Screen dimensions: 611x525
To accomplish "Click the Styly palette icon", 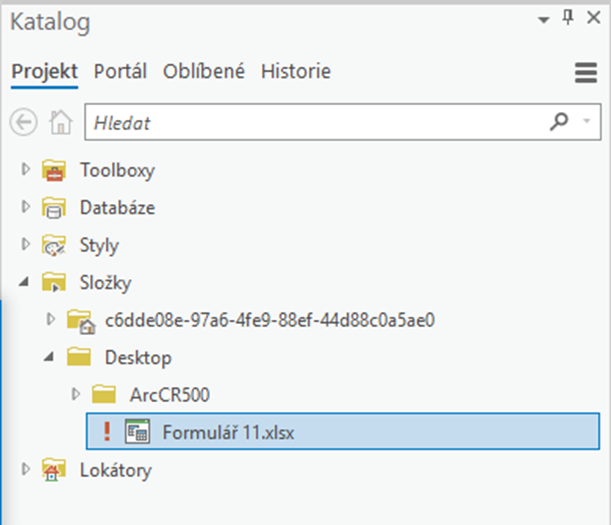I will (54, 246).
